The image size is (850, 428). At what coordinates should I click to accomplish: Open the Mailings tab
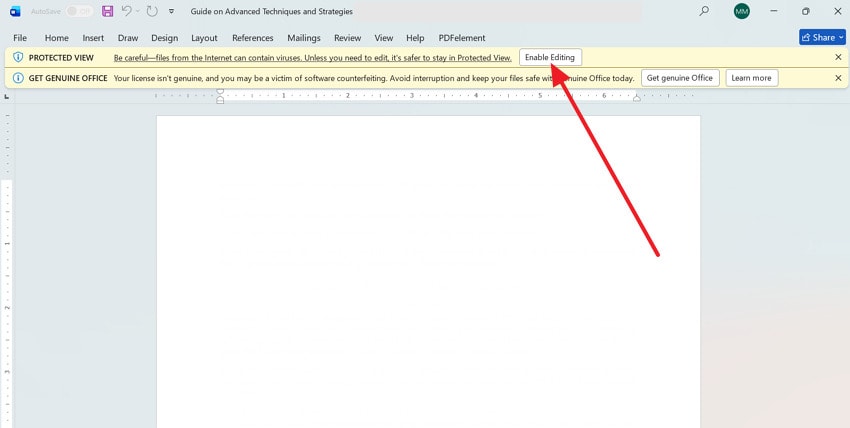pyautogui.click(x=304, y=38)
